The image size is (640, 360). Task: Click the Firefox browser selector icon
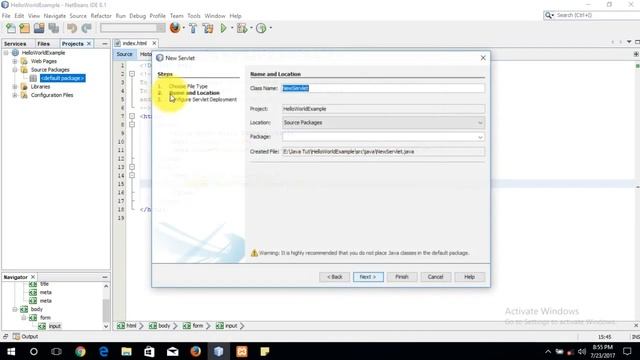point(175,28)
